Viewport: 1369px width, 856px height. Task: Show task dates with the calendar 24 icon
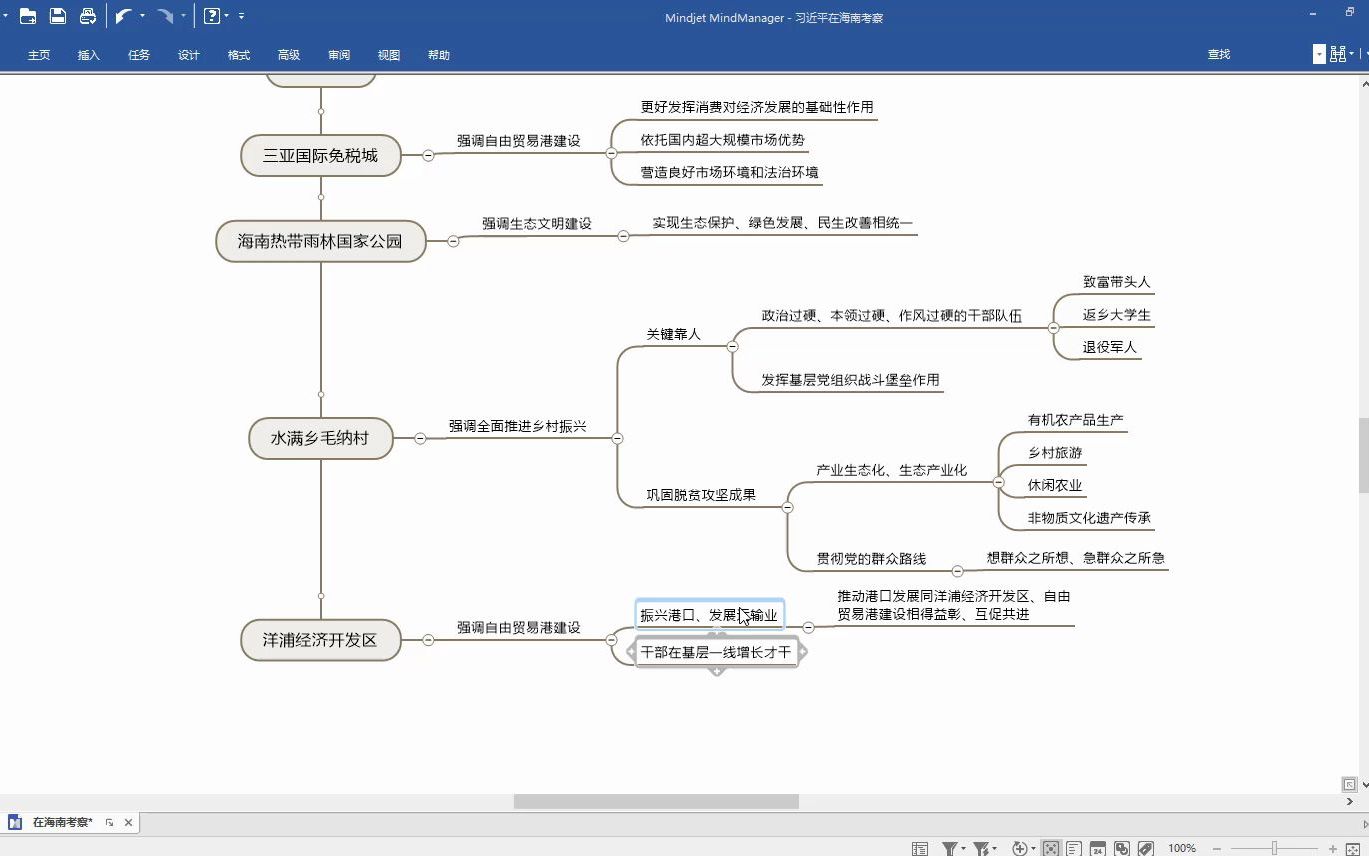(1098, 849)
